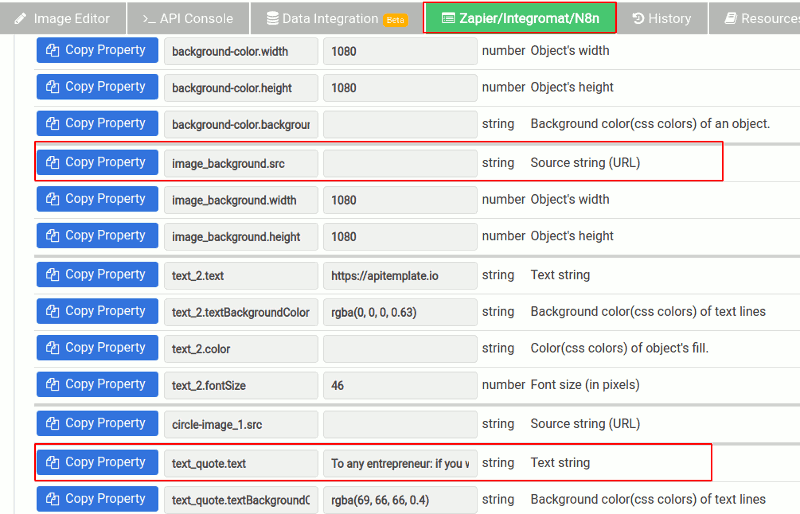Click the database icon on Data Integration tab
This screenshot has height=514, width=800.
272,19
